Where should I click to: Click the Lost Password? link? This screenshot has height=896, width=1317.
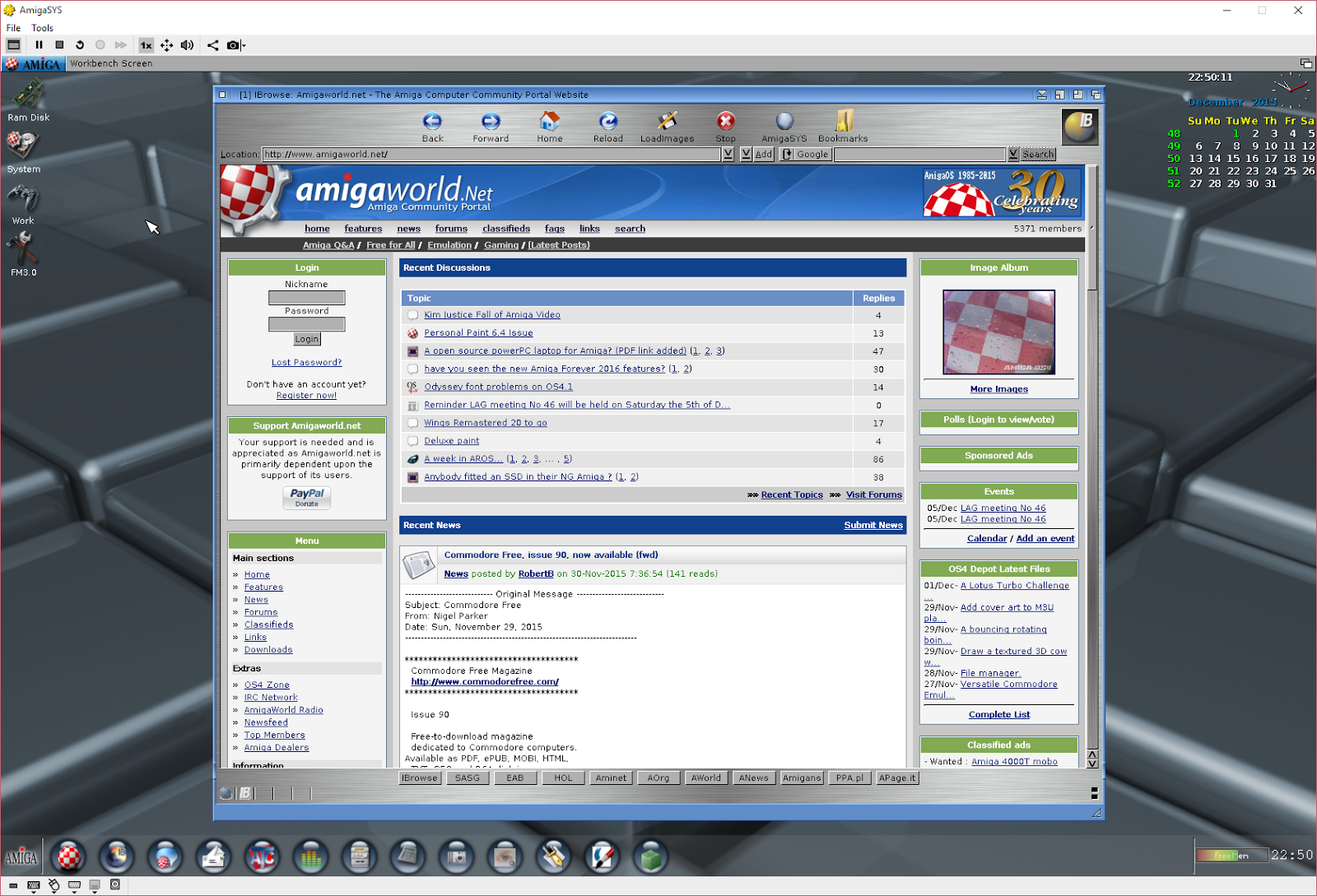point(306,363)
